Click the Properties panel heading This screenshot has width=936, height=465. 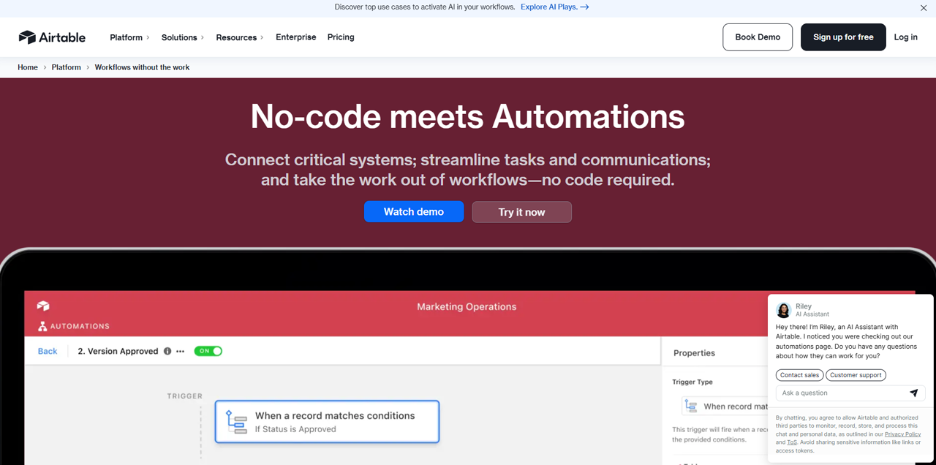click(x=694, y=353)
